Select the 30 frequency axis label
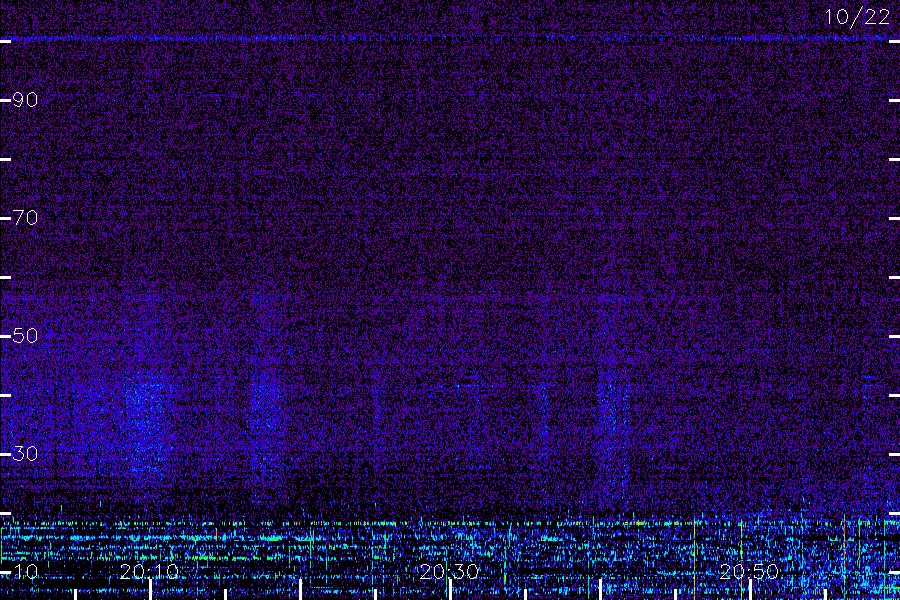Screen dimensions: 900x600 [25, 454]
